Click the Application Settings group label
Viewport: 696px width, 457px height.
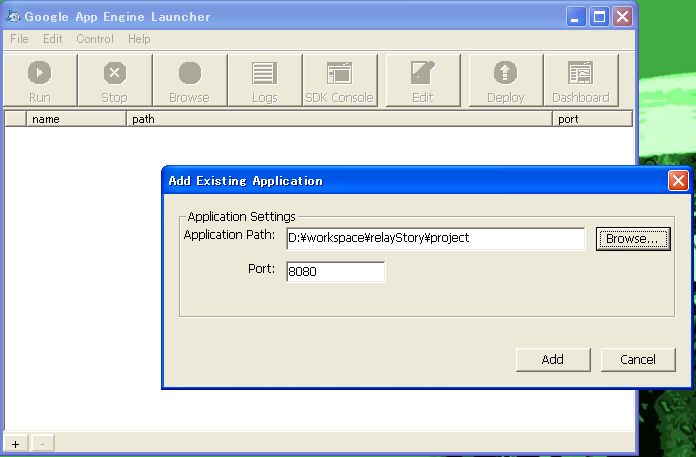241,217
